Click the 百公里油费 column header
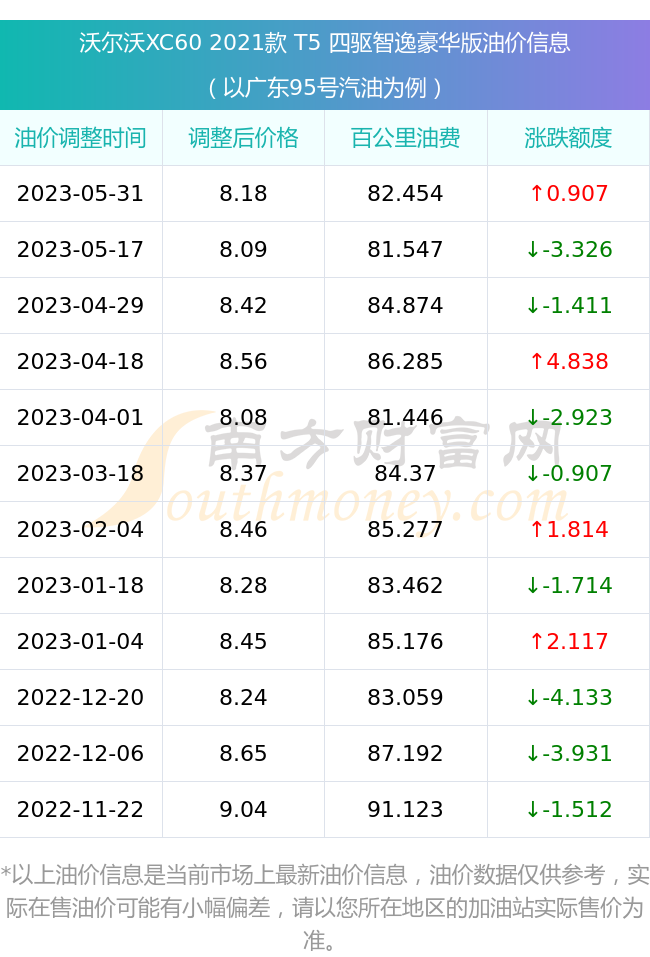Image resolution: width=650 pixels, height=957 pixels. pyautogui.click(x=405, y=138)
